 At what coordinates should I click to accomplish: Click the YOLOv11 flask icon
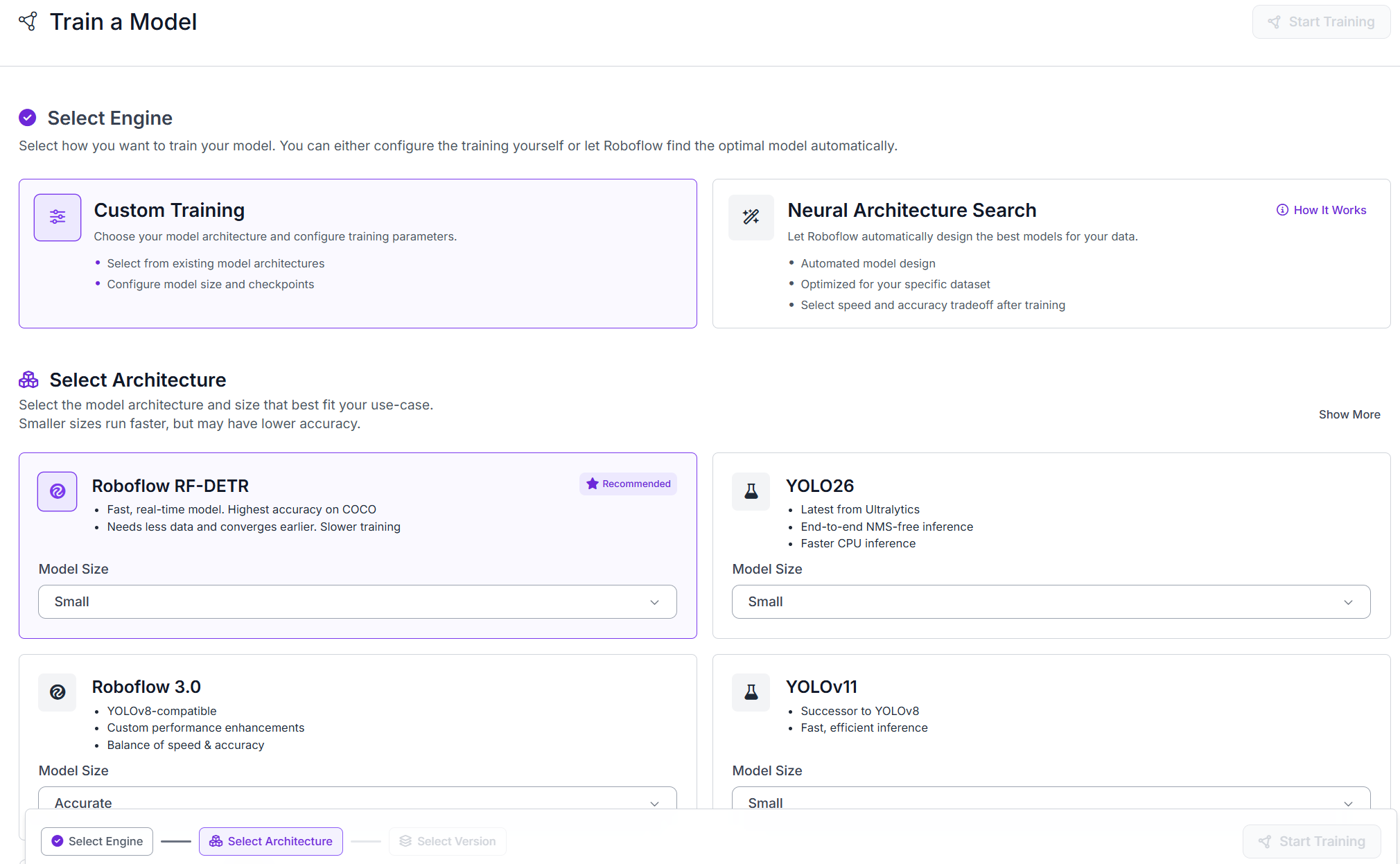pos(751,692)
